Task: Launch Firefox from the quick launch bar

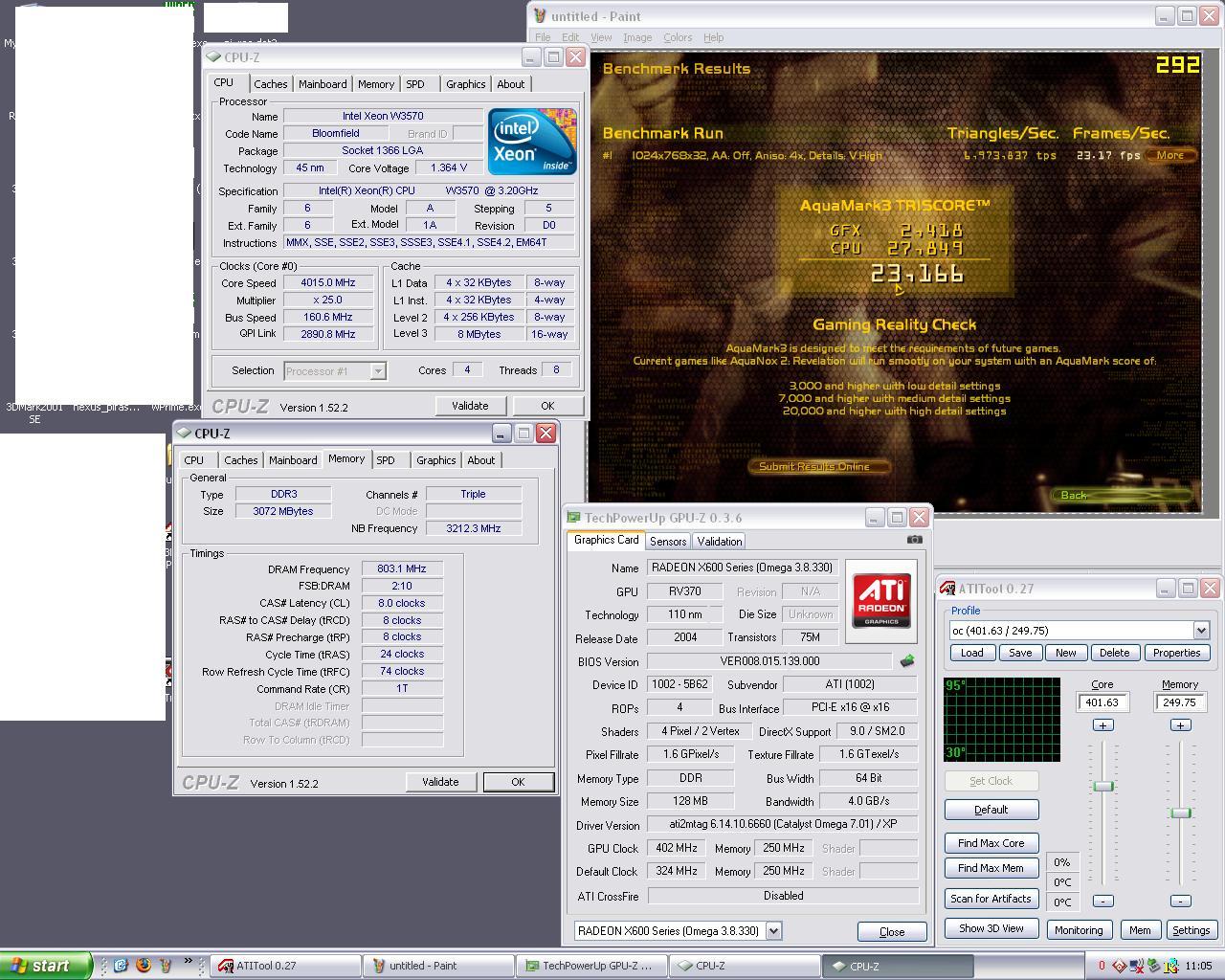Action: click(x=144, y=965)
